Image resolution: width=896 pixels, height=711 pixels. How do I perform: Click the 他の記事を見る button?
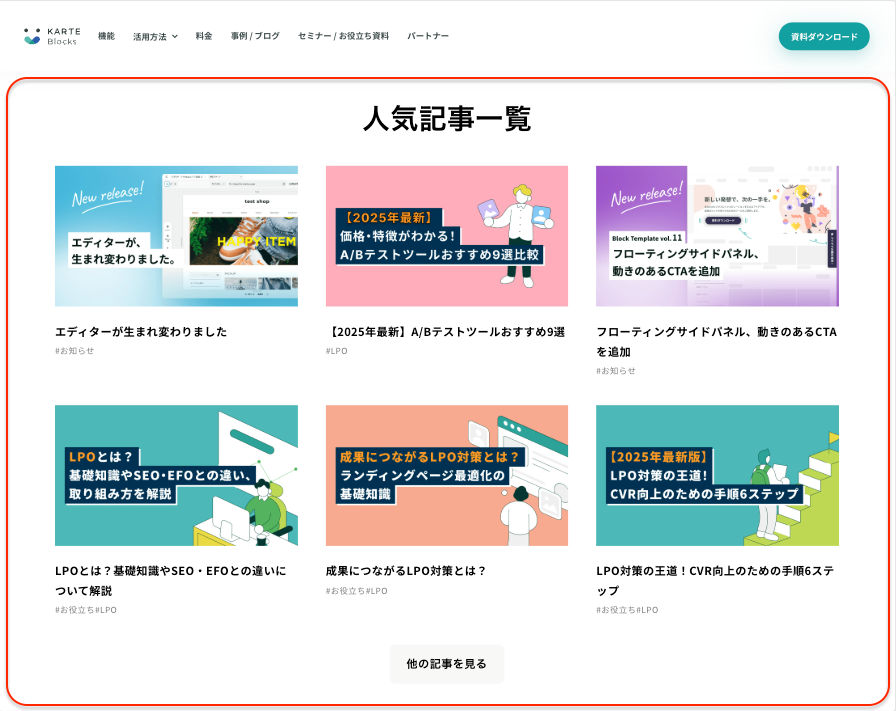447,664
